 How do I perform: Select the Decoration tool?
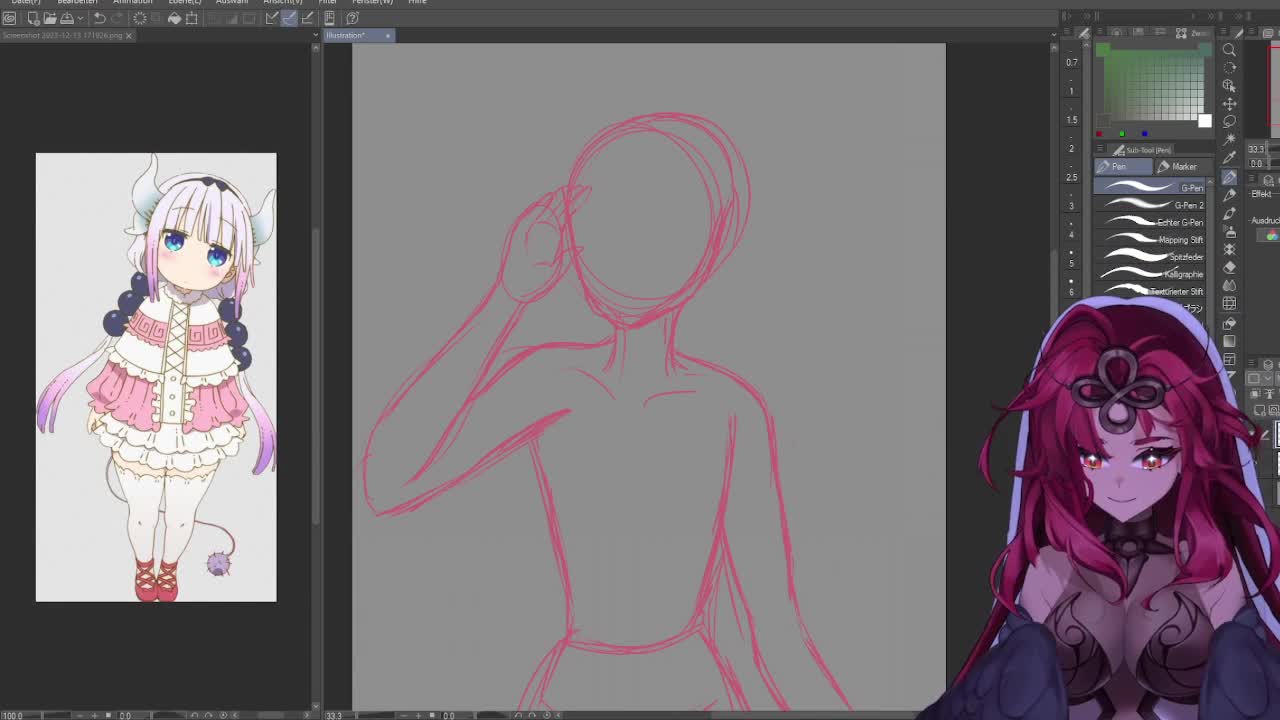1229,249
